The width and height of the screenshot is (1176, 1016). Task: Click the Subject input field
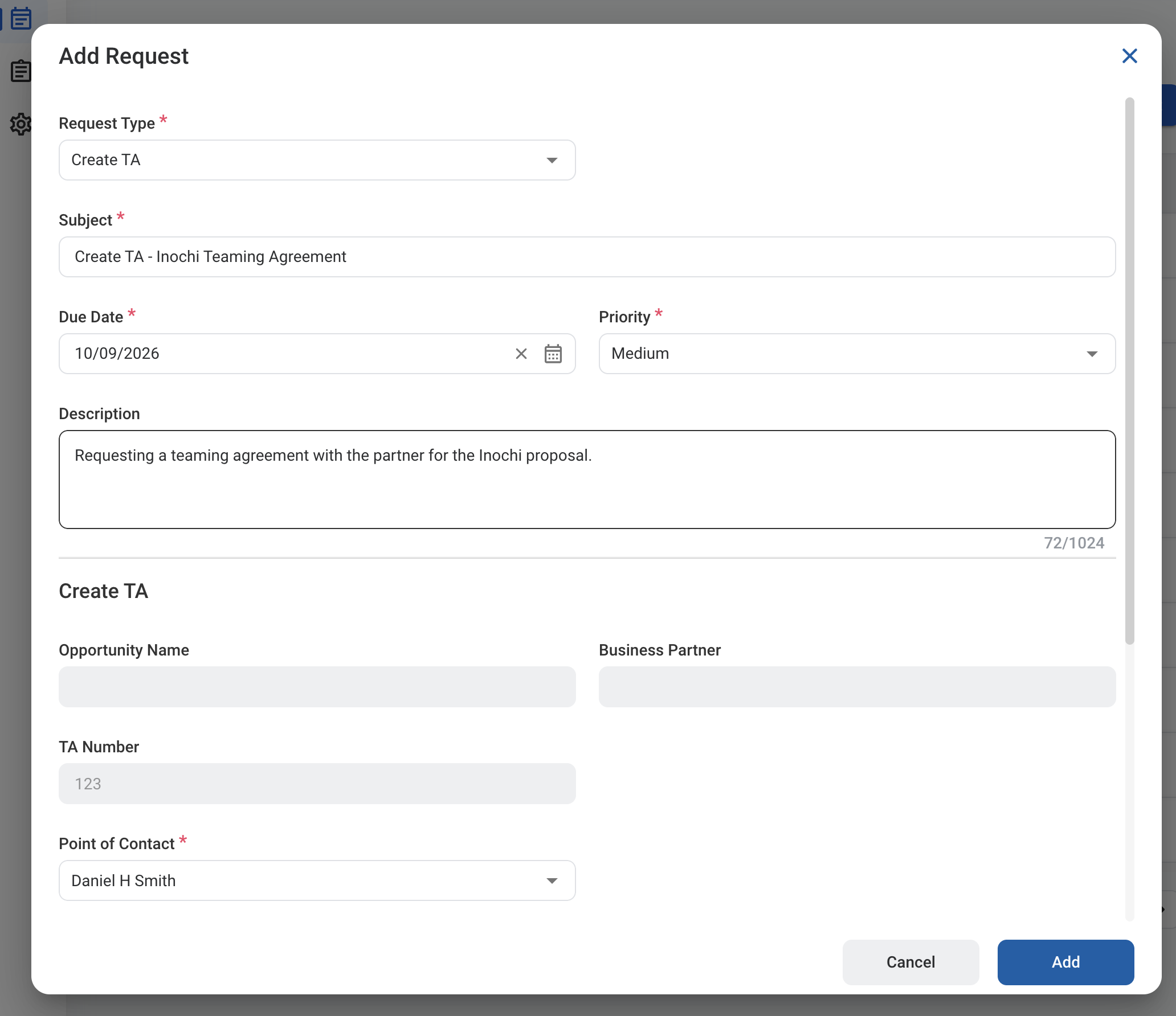[587, 257]
